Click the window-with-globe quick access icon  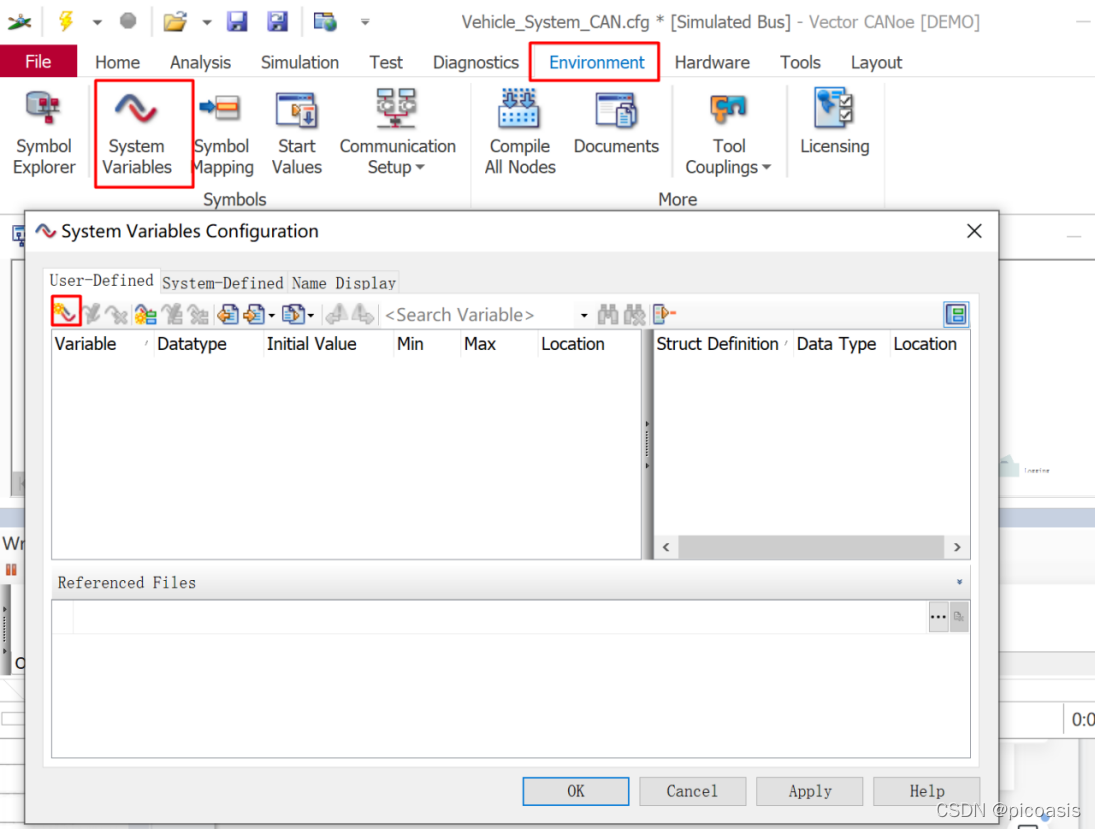point(325,22)
